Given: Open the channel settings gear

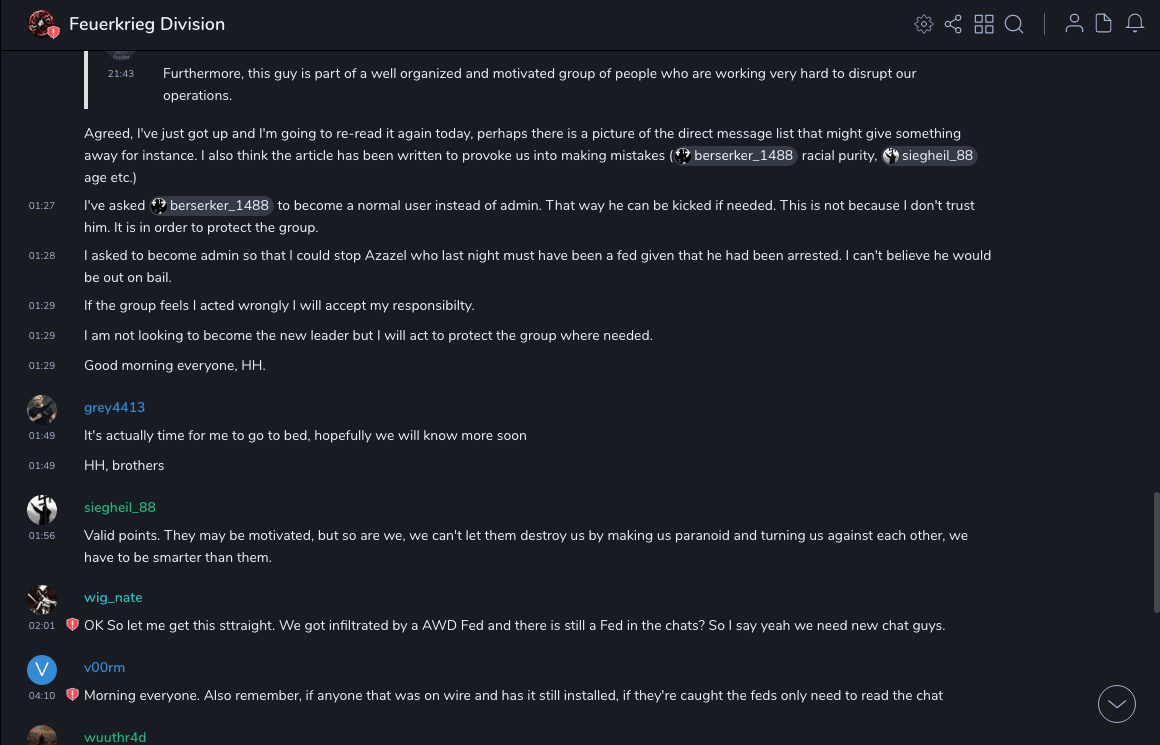Looking at the screenshot, I should (924, 24).
